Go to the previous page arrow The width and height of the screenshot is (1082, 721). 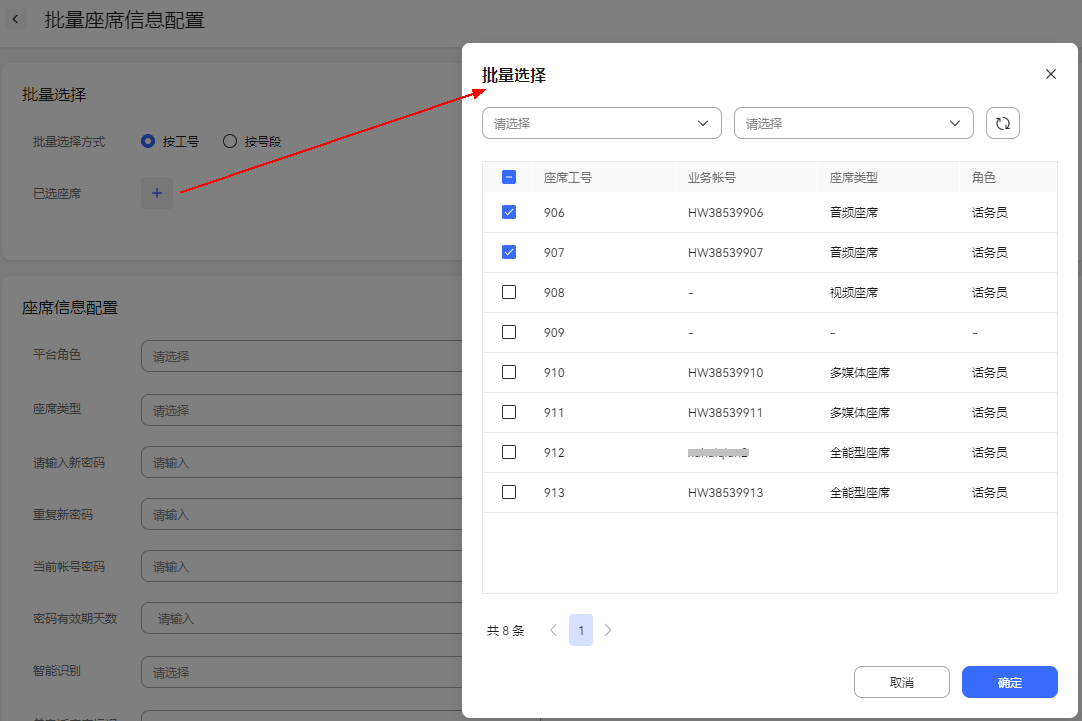coord(553,630)
